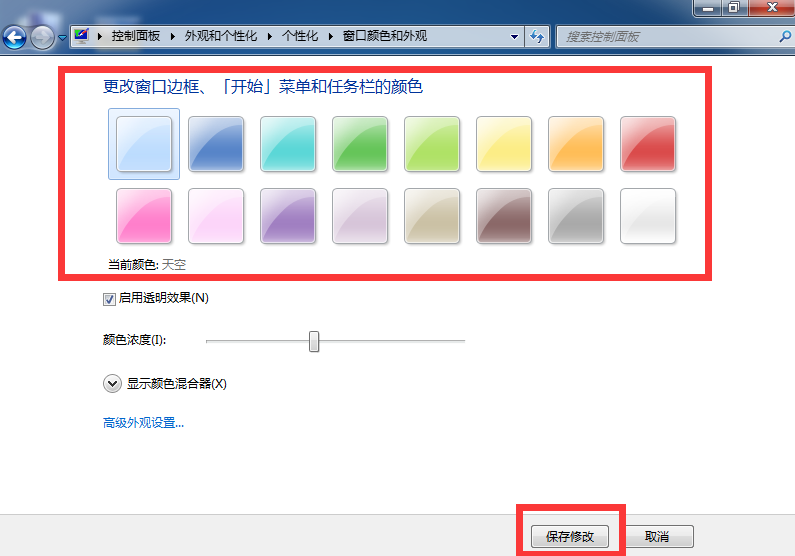Pick the yellow color swatch
Image resolution: width=795 pixels, height=556 pixels.
pyautogui.click(x=504, y=144)
